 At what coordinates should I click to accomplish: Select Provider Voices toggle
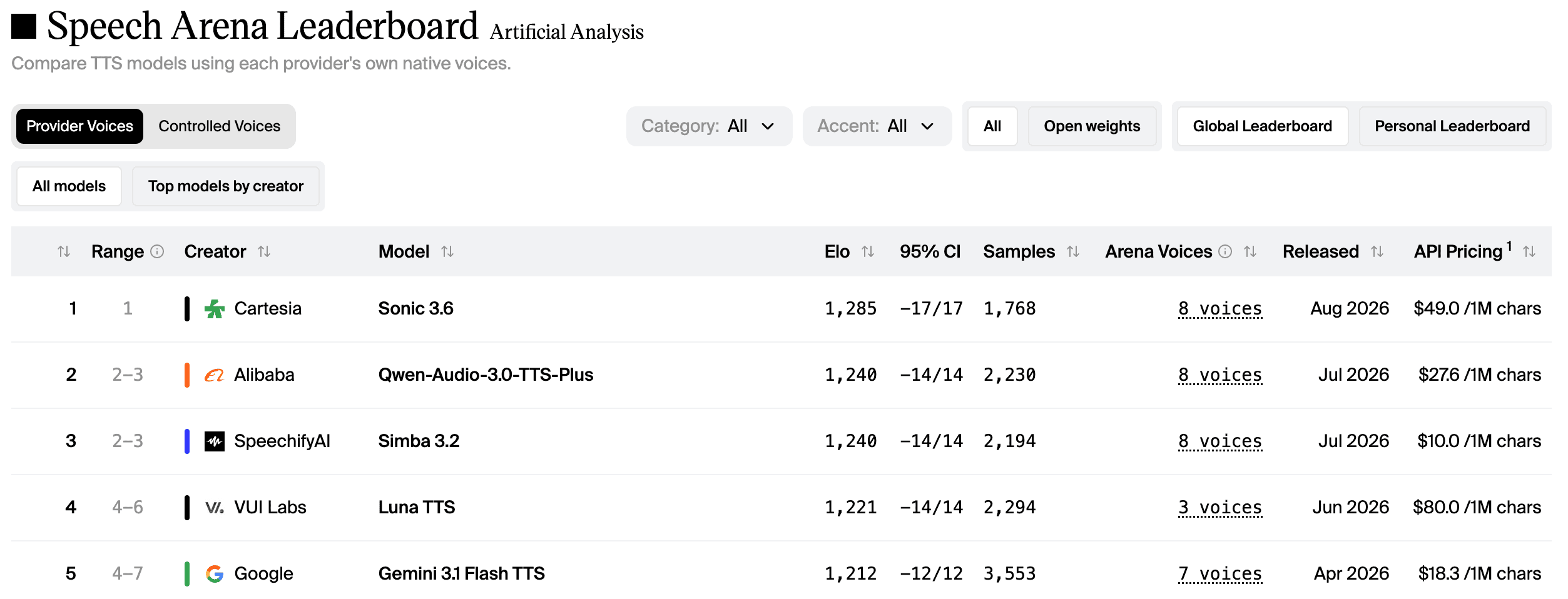79,126
